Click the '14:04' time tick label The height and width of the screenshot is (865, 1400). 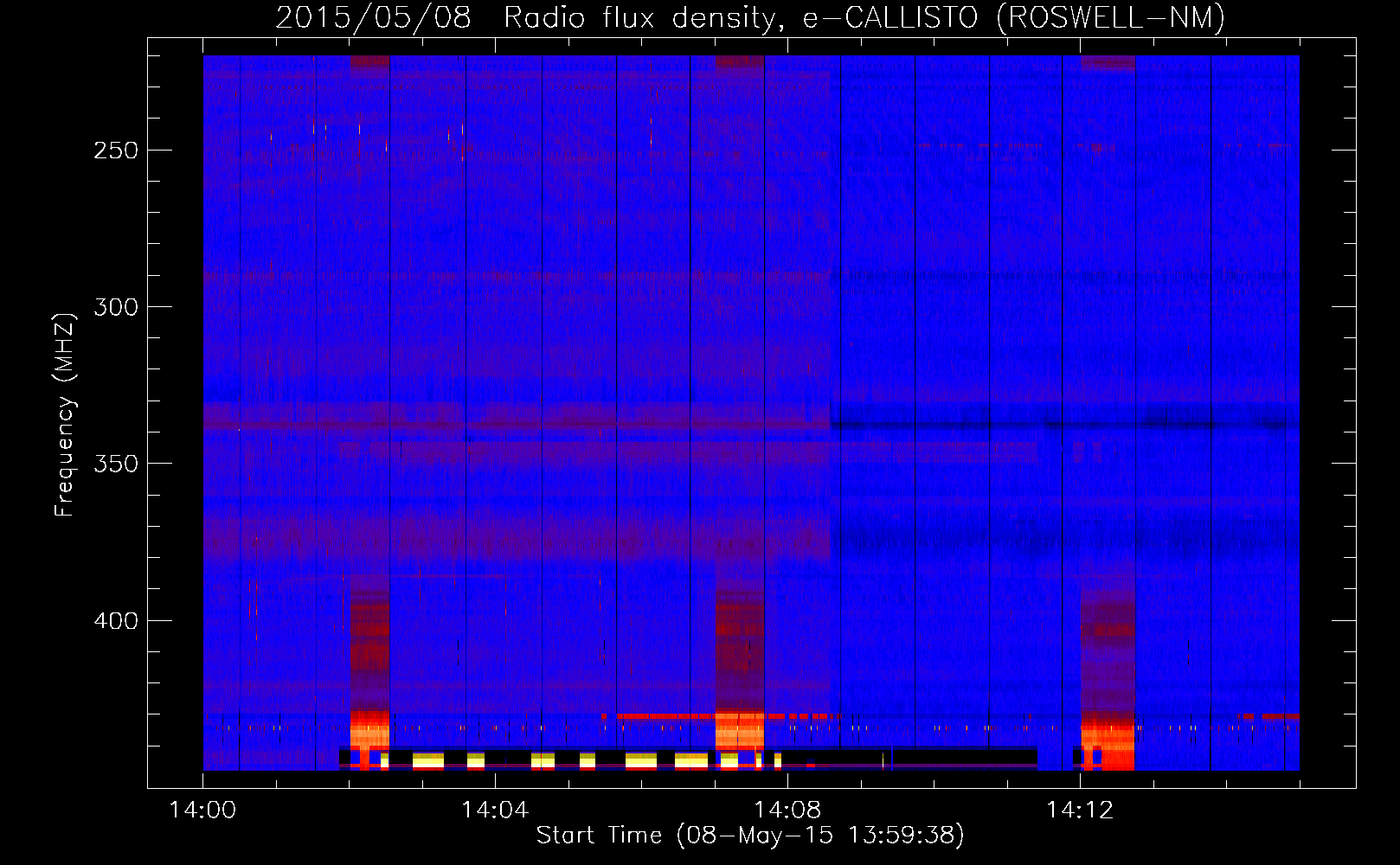[x=495, y=811]
